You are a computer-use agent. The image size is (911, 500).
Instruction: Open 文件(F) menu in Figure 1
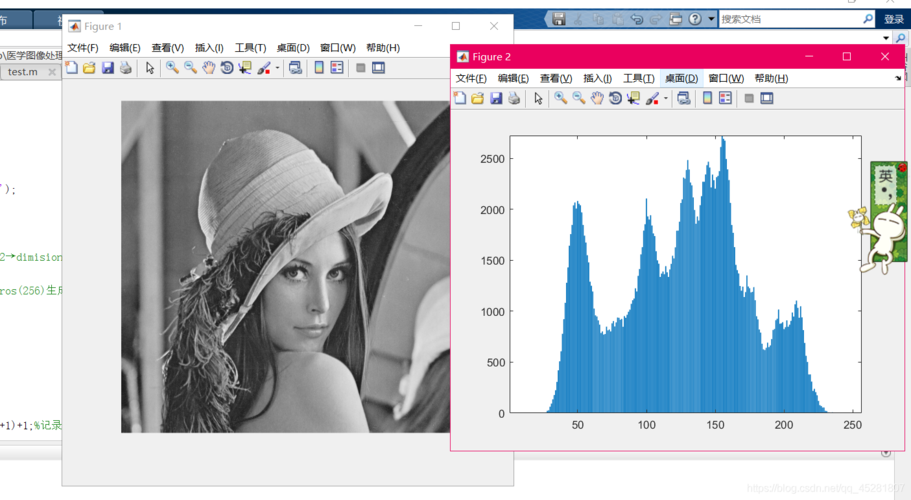coord(83,48)
